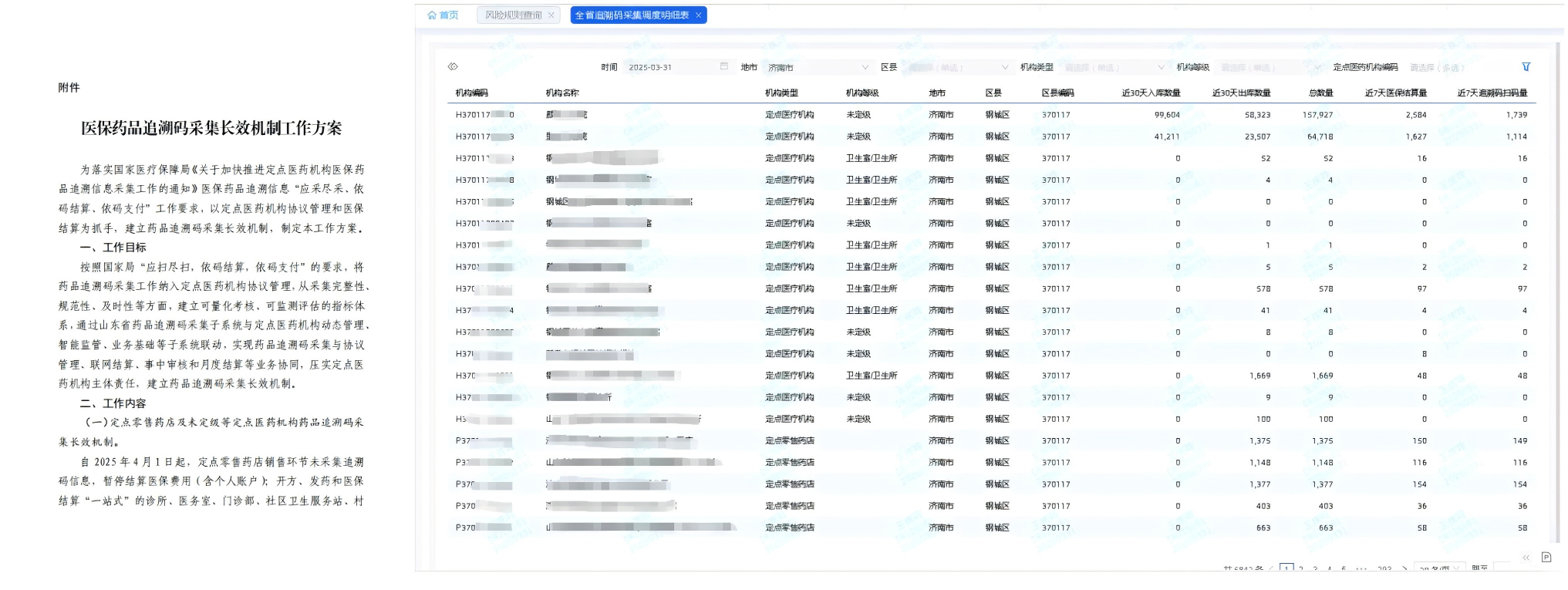
Task: Click the 总数量 column header
Action: pyautogui.click(x=1320, y=93)
